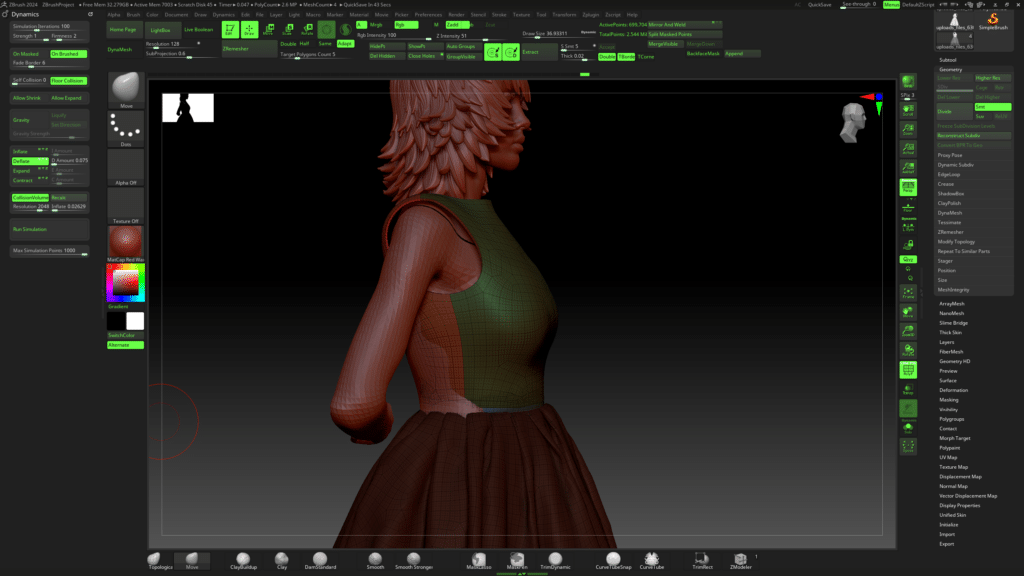The width and height of the screenshot is (1024, 576).
Task: Pick the ClayBuildup brush
Action: (x=243, y=560)
